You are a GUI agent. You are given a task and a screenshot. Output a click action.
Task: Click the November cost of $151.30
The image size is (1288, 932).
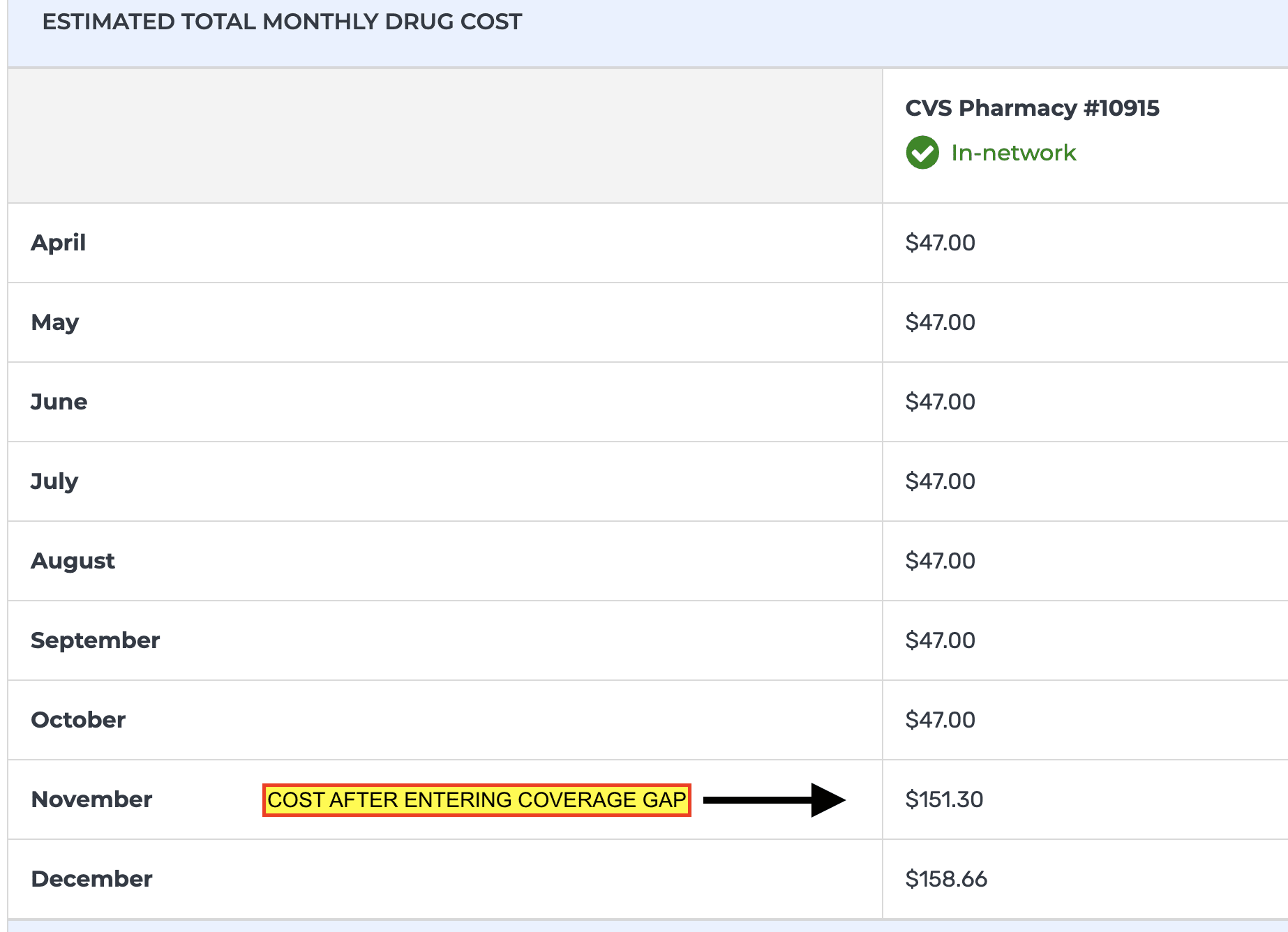tap(944, 799)
